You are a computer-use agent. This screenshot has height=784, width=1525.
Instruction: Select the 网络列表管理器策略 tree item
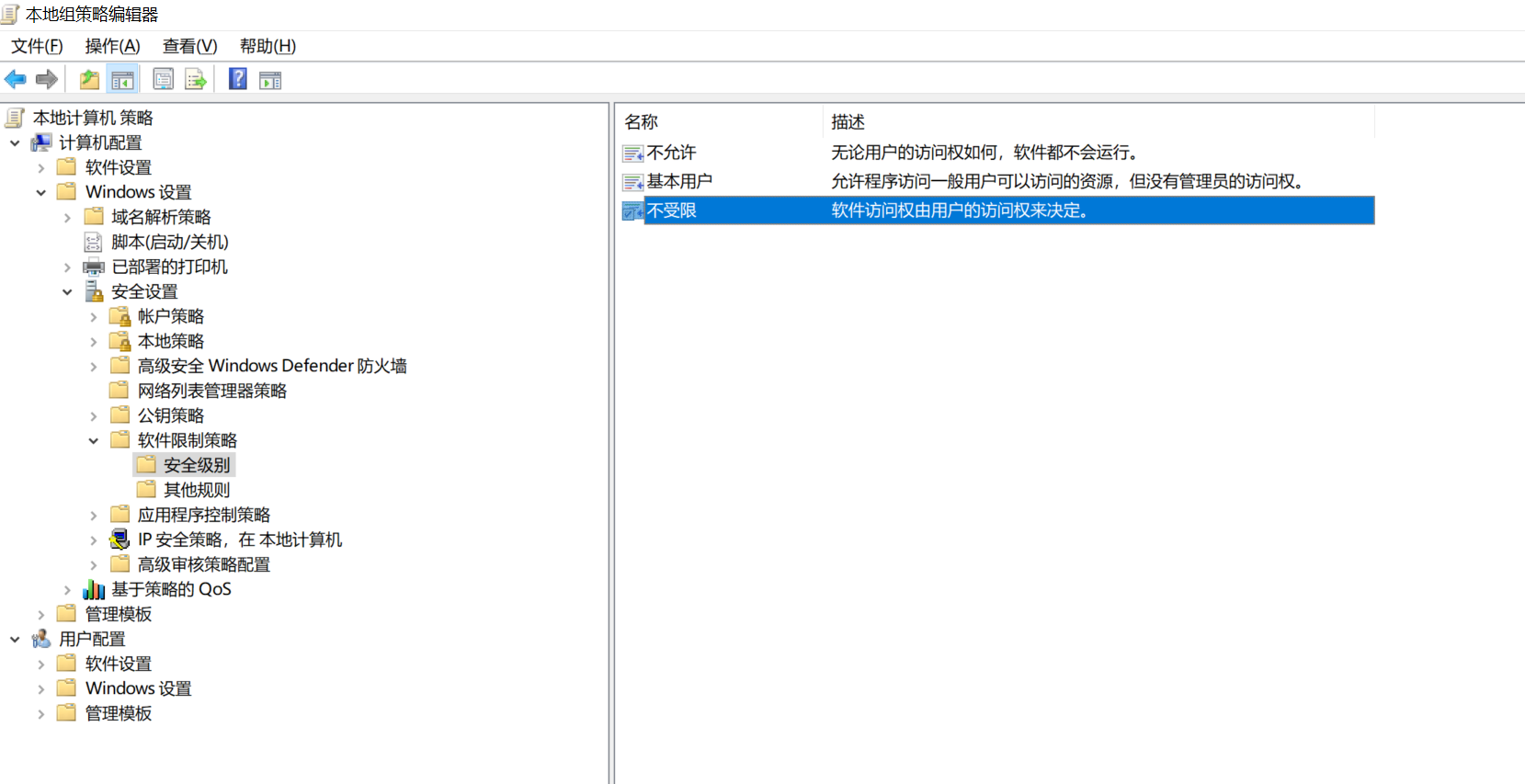tap(212, 391)
